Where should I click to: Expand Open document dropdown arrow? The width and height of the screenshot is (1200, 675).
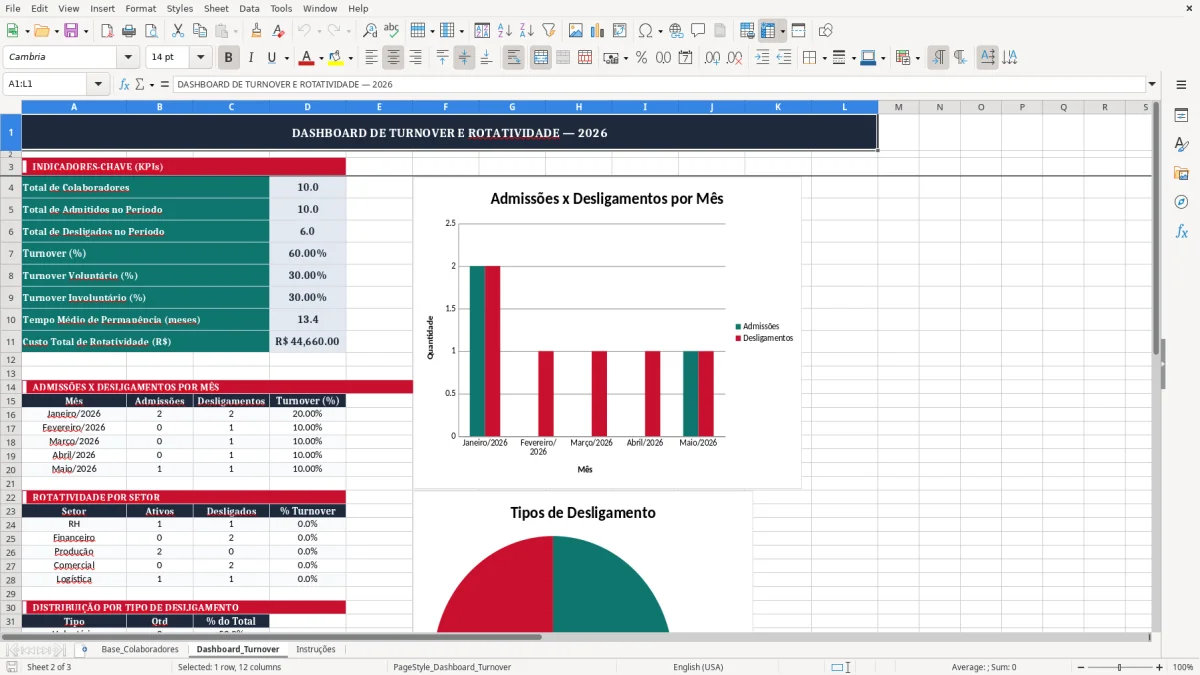56,31
